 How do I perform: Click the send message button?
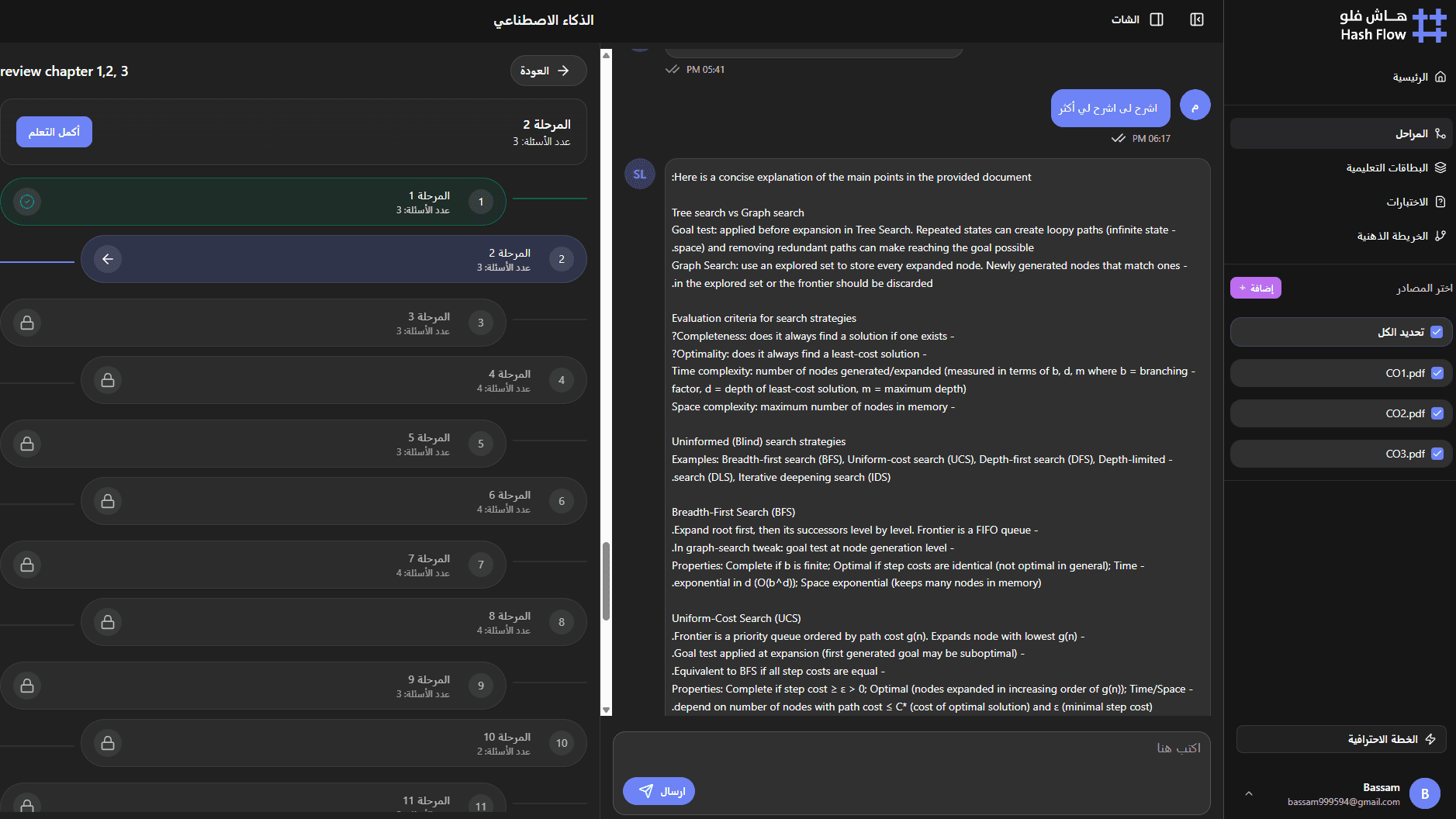(x=659, y=791)
